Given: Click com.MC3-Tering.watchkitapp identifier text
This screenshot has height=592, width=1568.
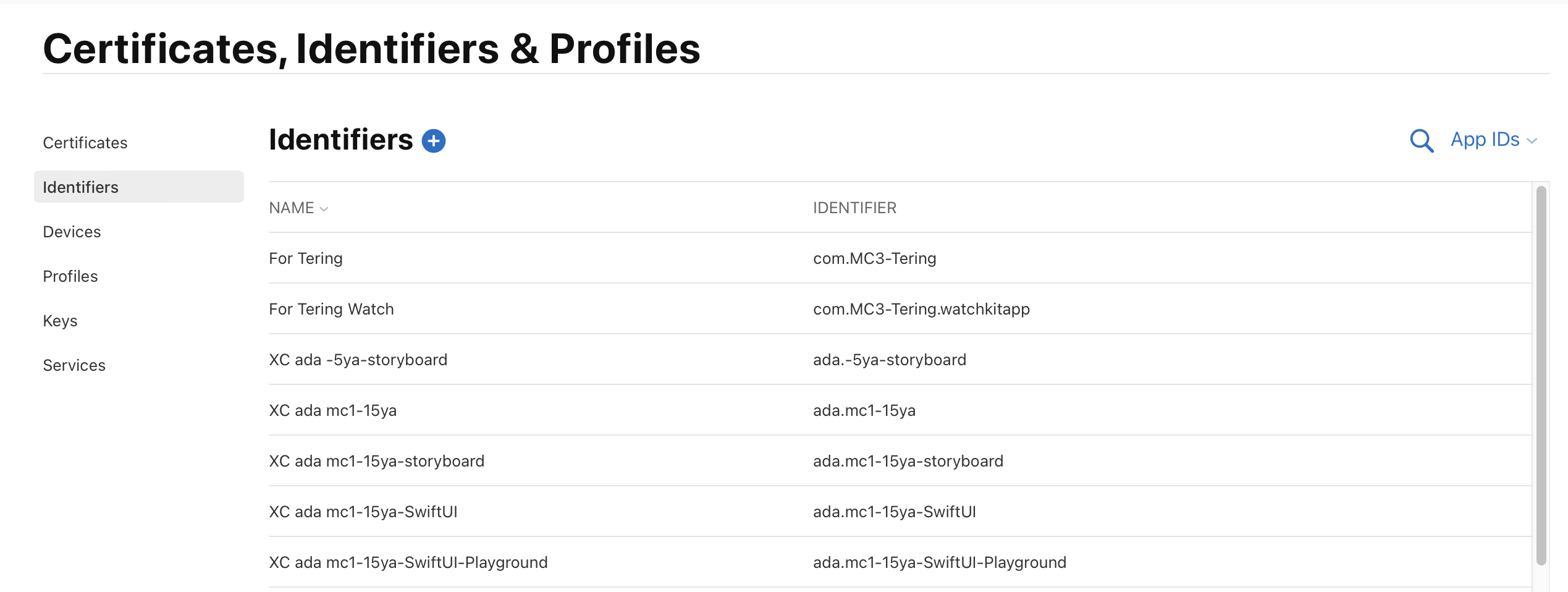Looking at the screenshot, I should [x=921, y=309].
